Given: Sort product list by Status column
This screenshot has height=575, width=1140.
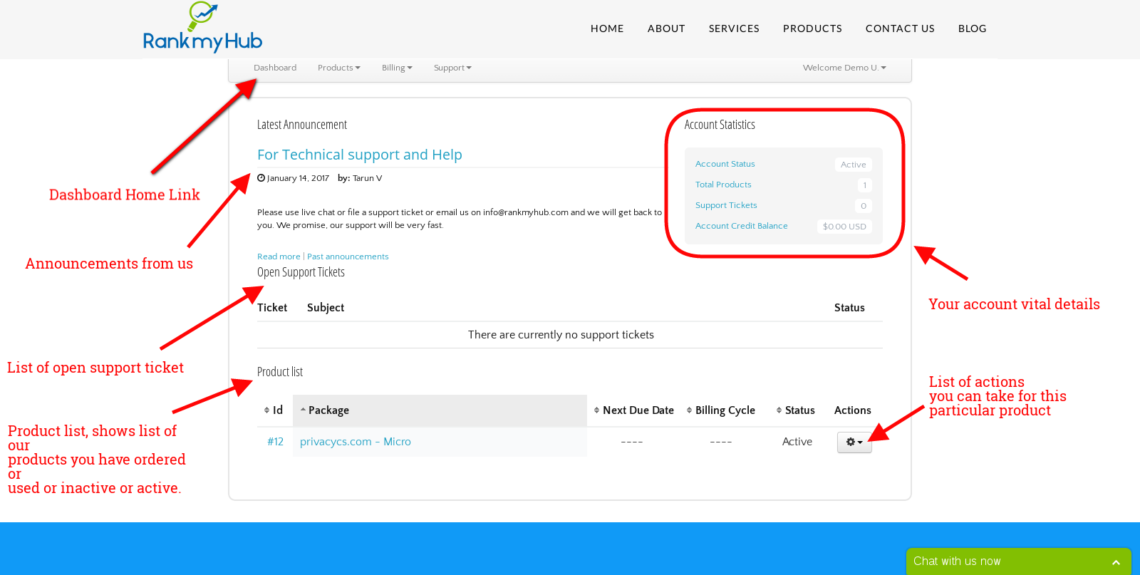Looking at the screenshot, I should (795, 410).
